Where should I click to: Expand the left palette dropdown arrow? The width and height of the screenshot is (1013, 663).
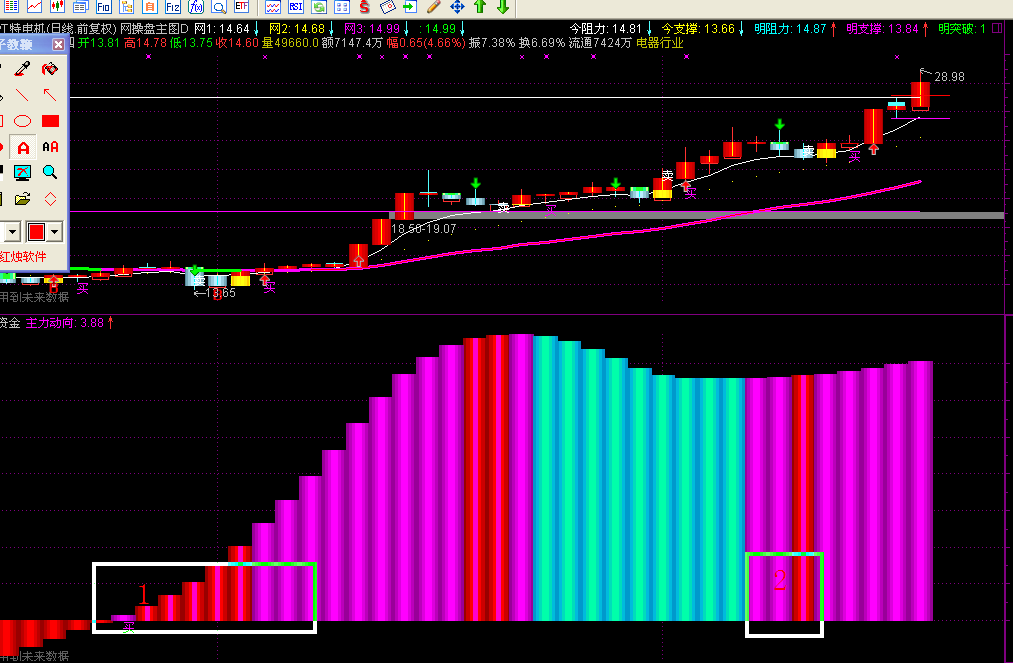pyautogui.click(x=12, y=231)
